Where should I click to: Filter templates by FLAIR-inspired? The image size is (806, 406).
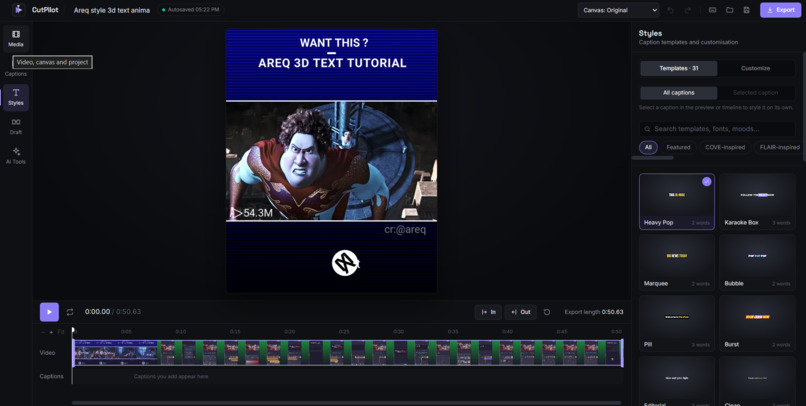[x=779, y=147]
